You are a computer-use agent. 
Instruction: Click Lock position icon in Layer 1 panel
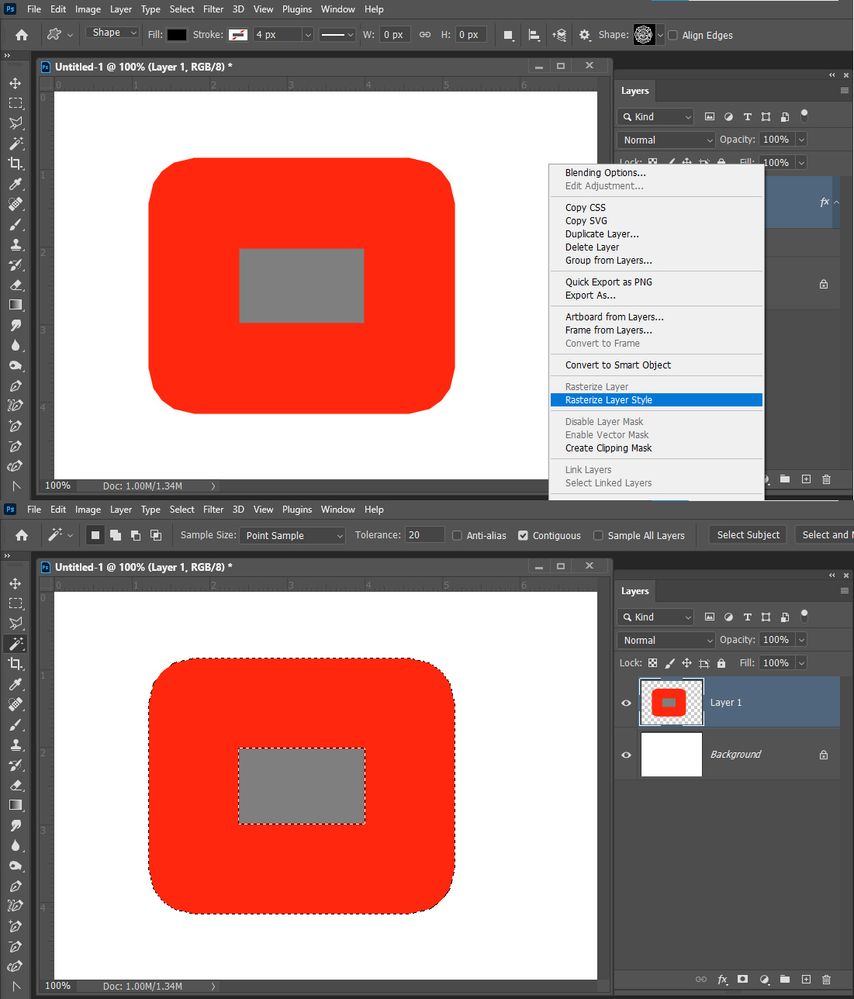click(686, 663)
